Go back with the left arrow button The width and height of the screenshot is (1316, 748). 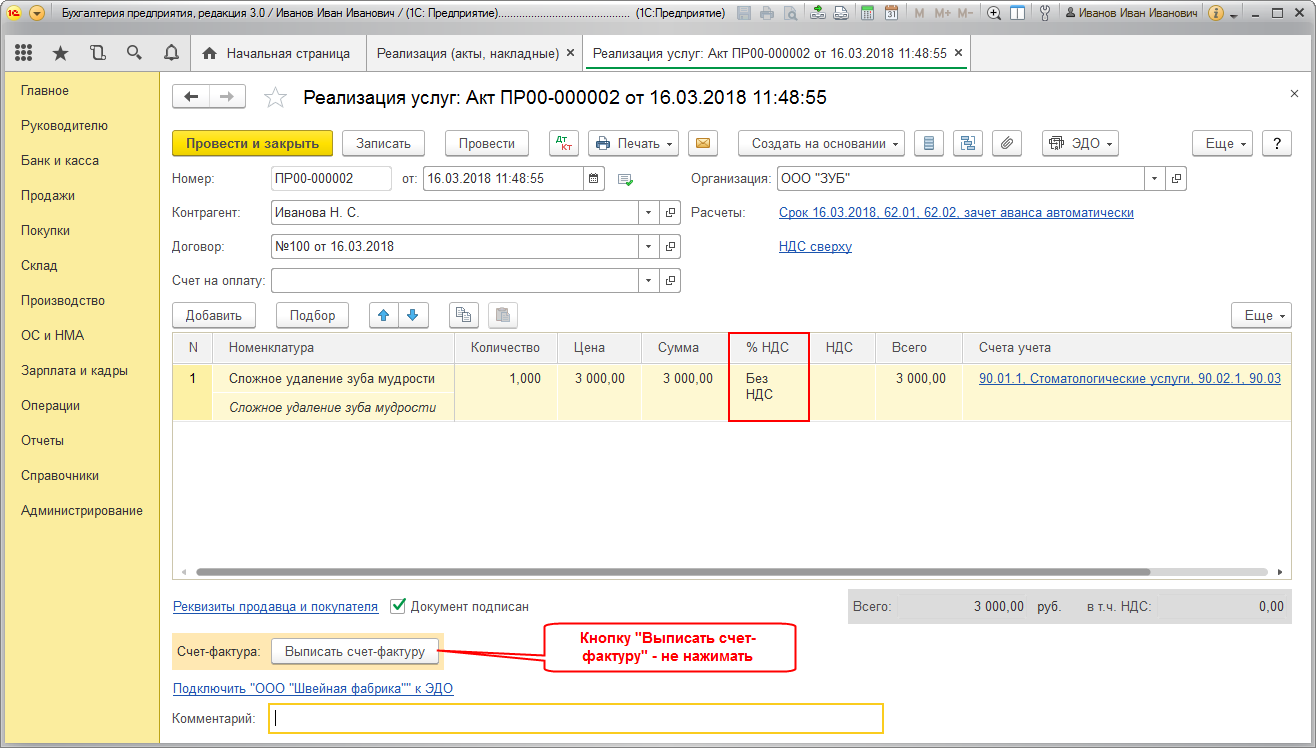[191, 97]
